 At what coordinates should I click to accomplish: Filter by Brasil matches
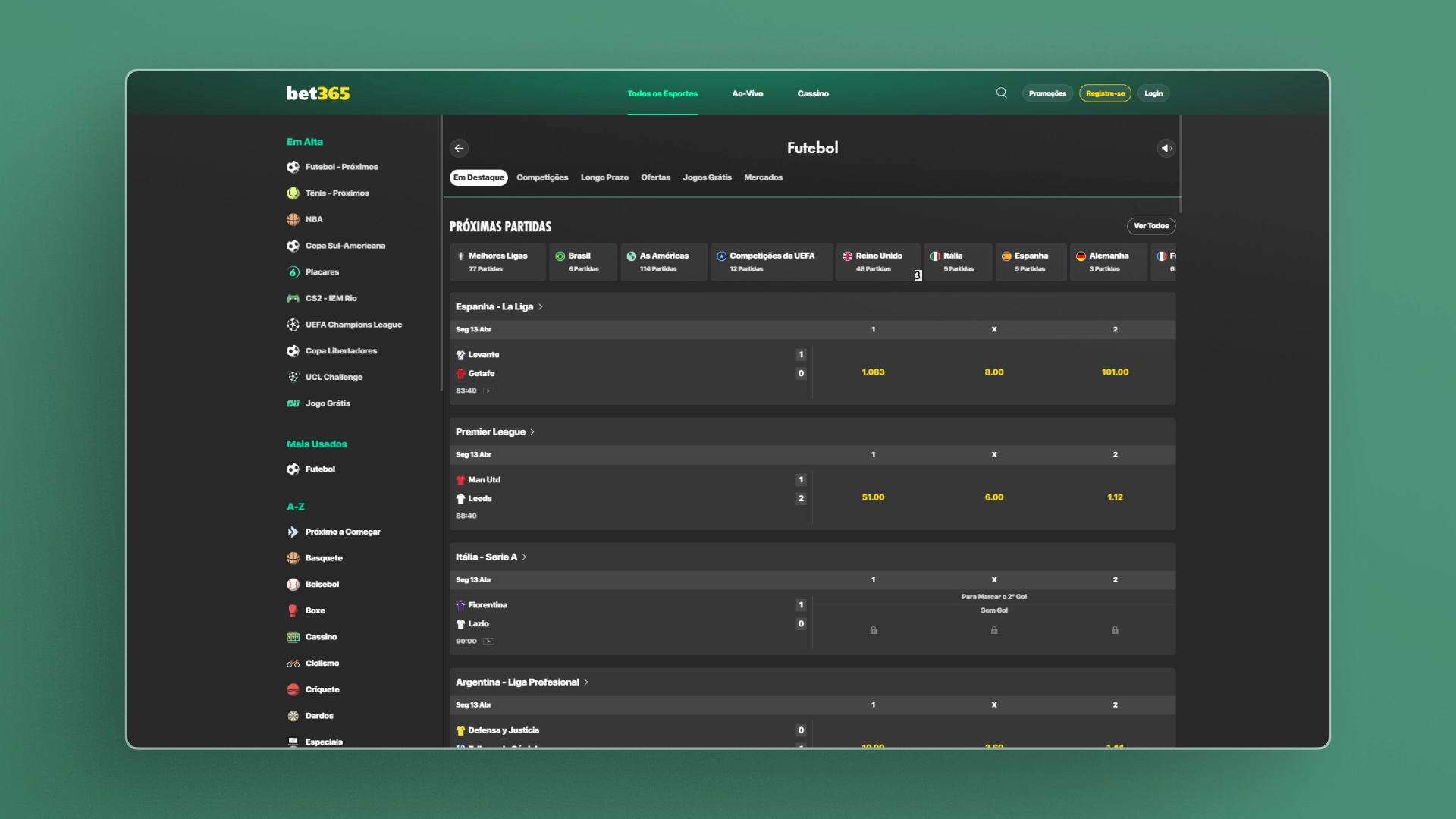(582, 262)
